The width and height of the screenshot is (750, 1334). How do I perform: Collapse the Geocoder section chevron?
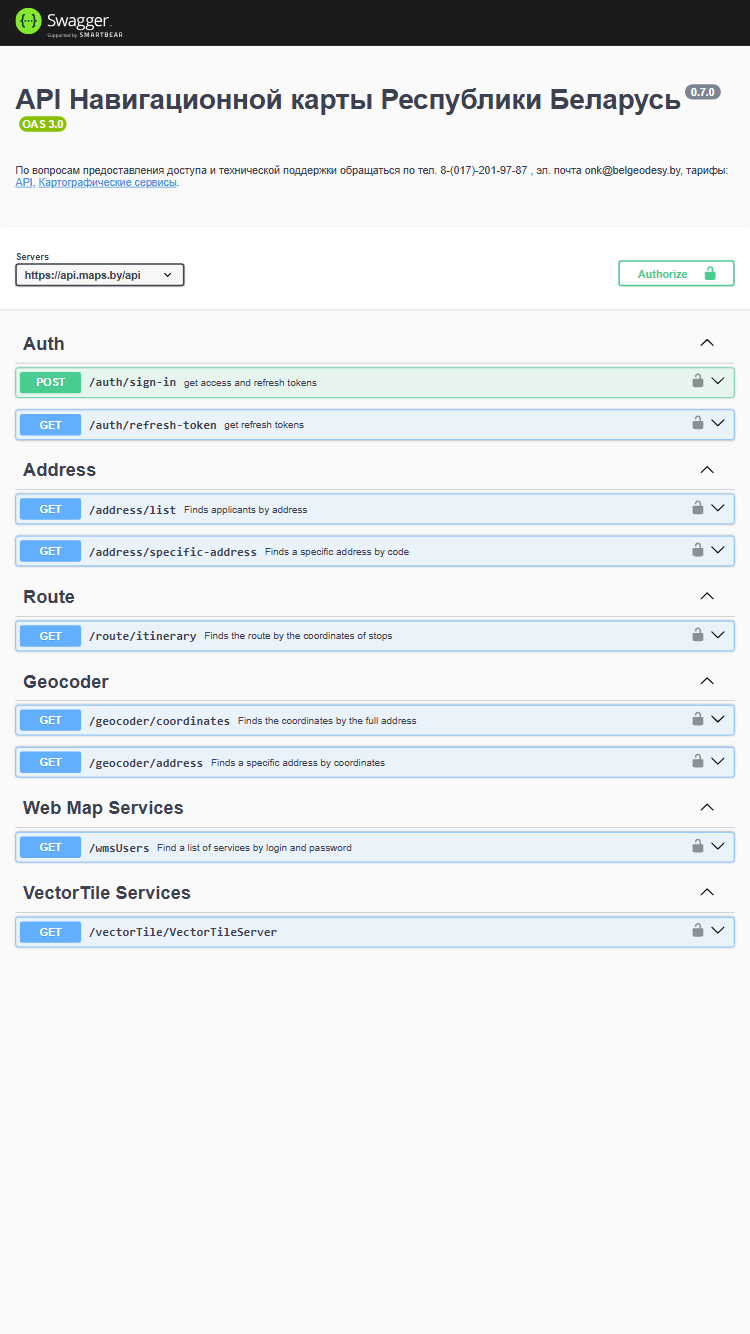(x=707, y=681)
